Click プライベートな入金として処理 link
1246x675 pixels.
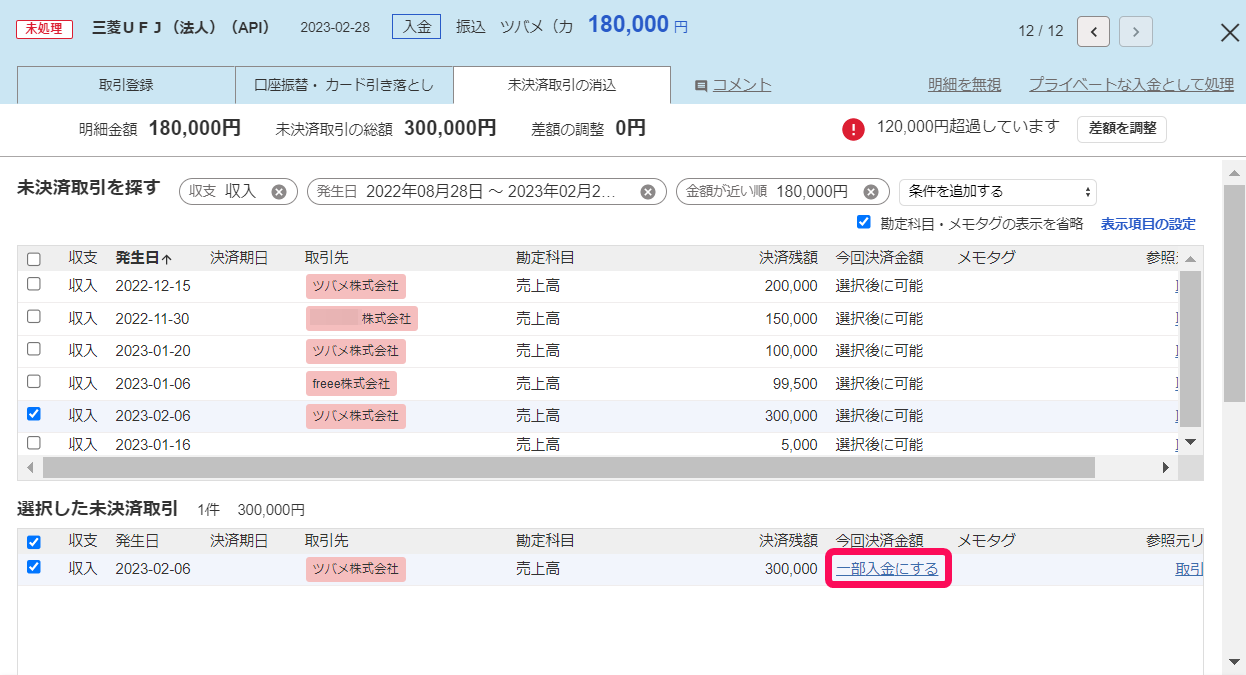pyautogui.click(x=1131, y=85)
